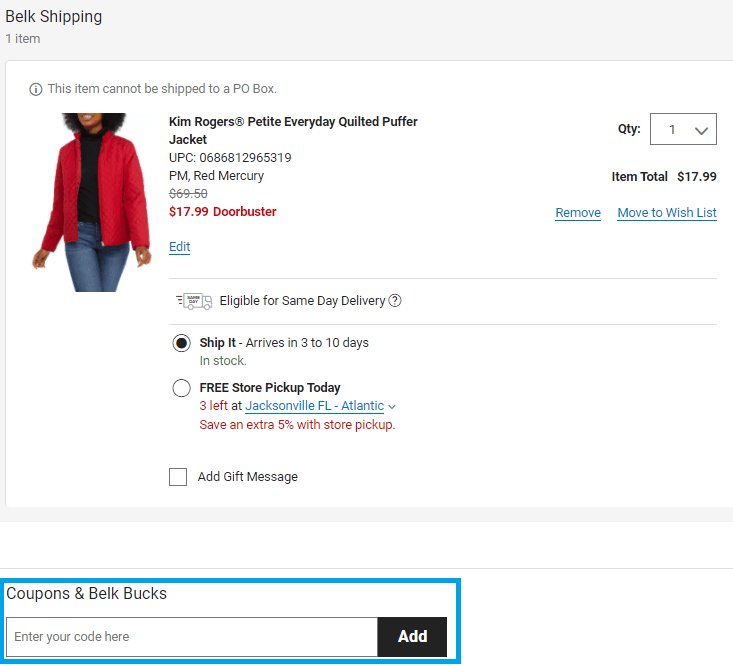Image resolution: width=733 pixels, height=666 pixels.
Task: Click the Edit link for the jacket
Action: (180, 247)
